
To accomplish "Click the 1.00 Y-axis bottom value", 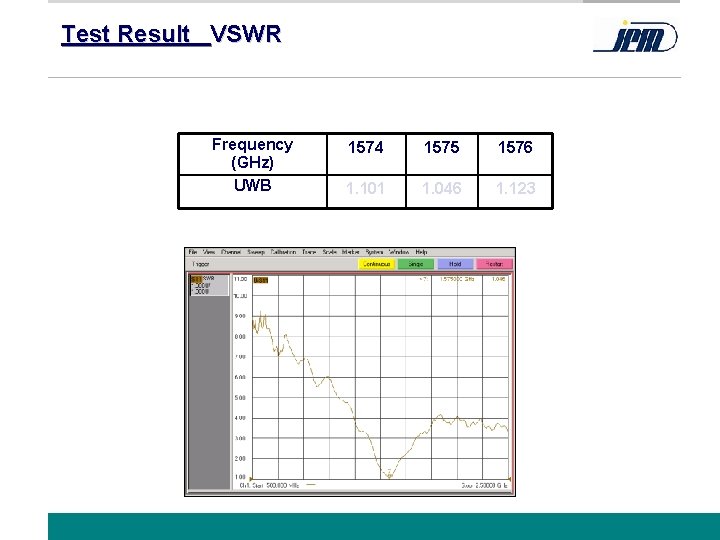I will (240, 478).
